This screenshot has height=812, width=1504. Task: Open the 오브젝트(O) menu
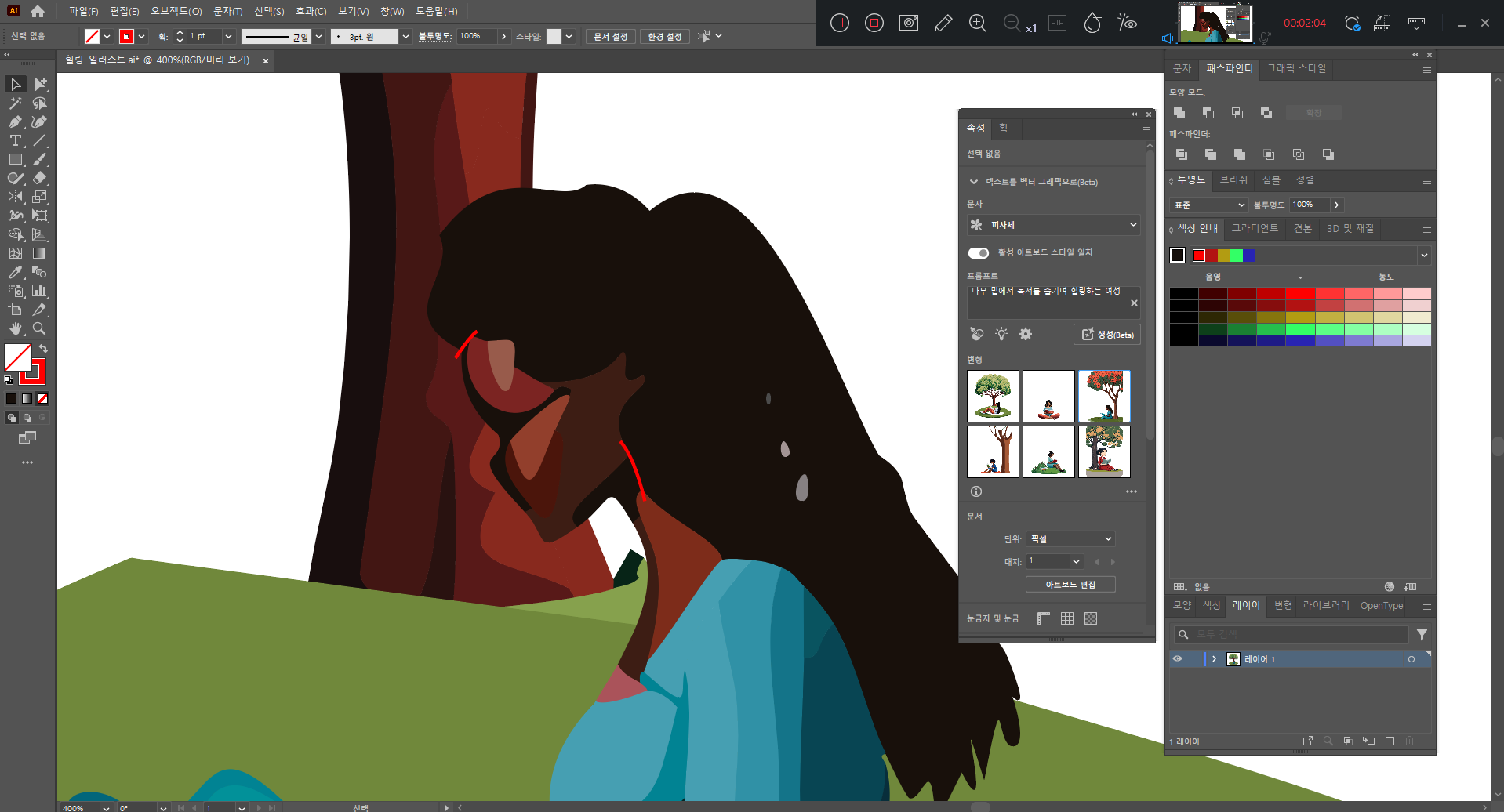(x=176, y=11)
